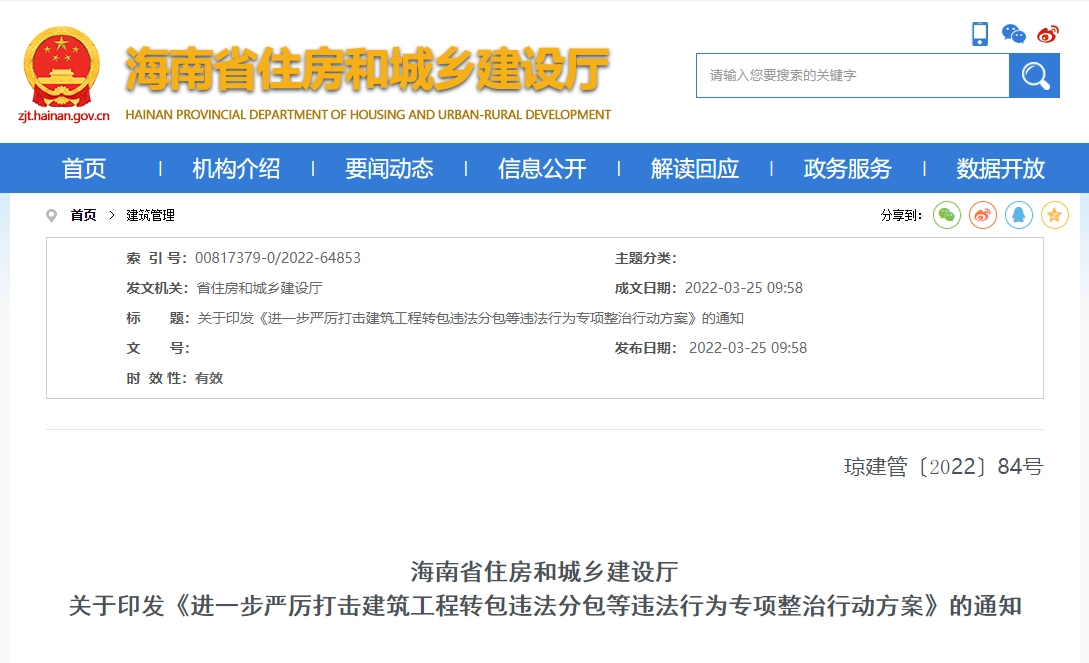Share the article to QQ (penguin icon)
The width and height of the screenshot is (1089, 663).
coord(1018,215)
